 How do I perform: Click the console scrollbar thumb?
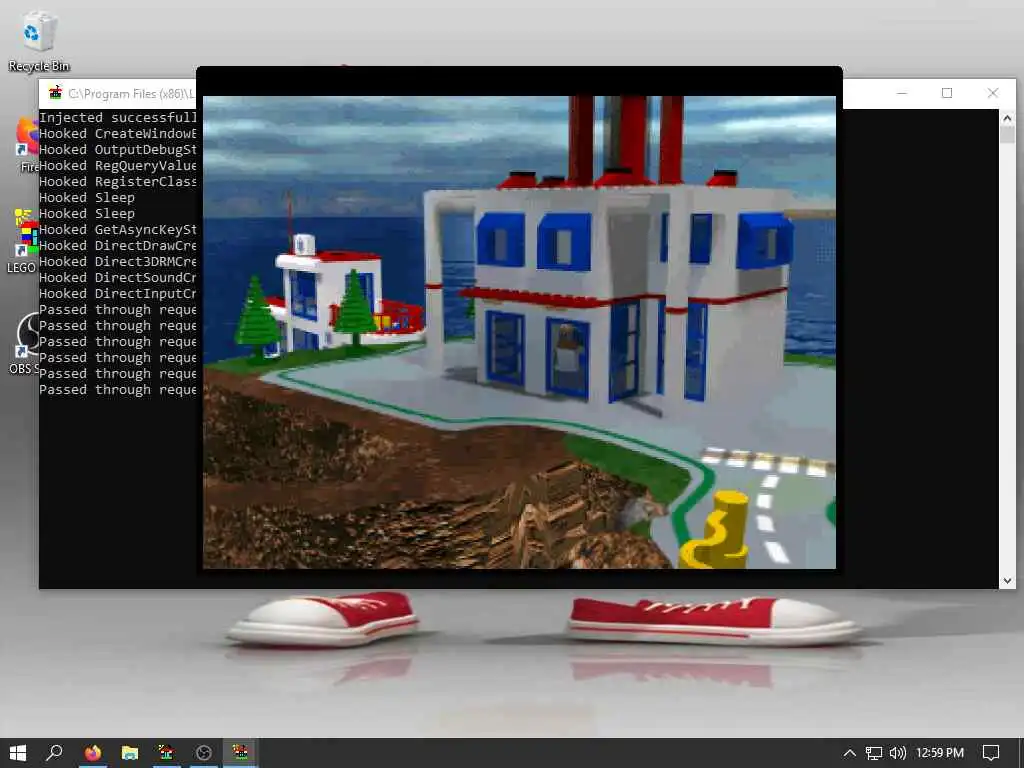[x=1007, y=135]
